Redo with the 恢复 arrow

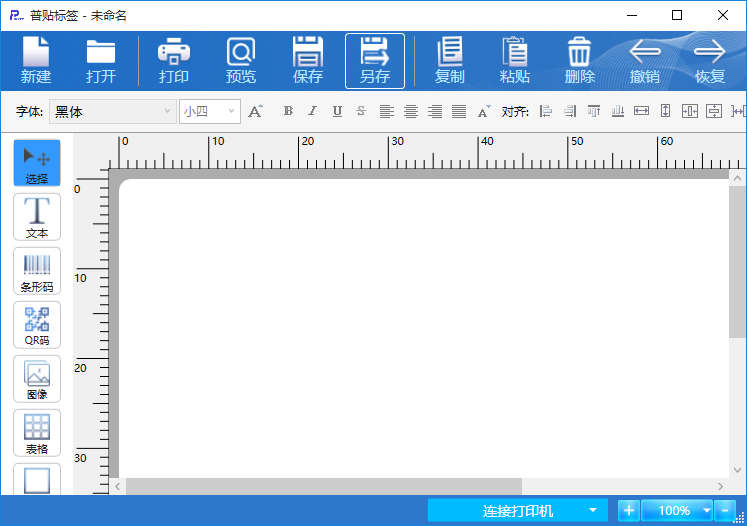[710, 61]
